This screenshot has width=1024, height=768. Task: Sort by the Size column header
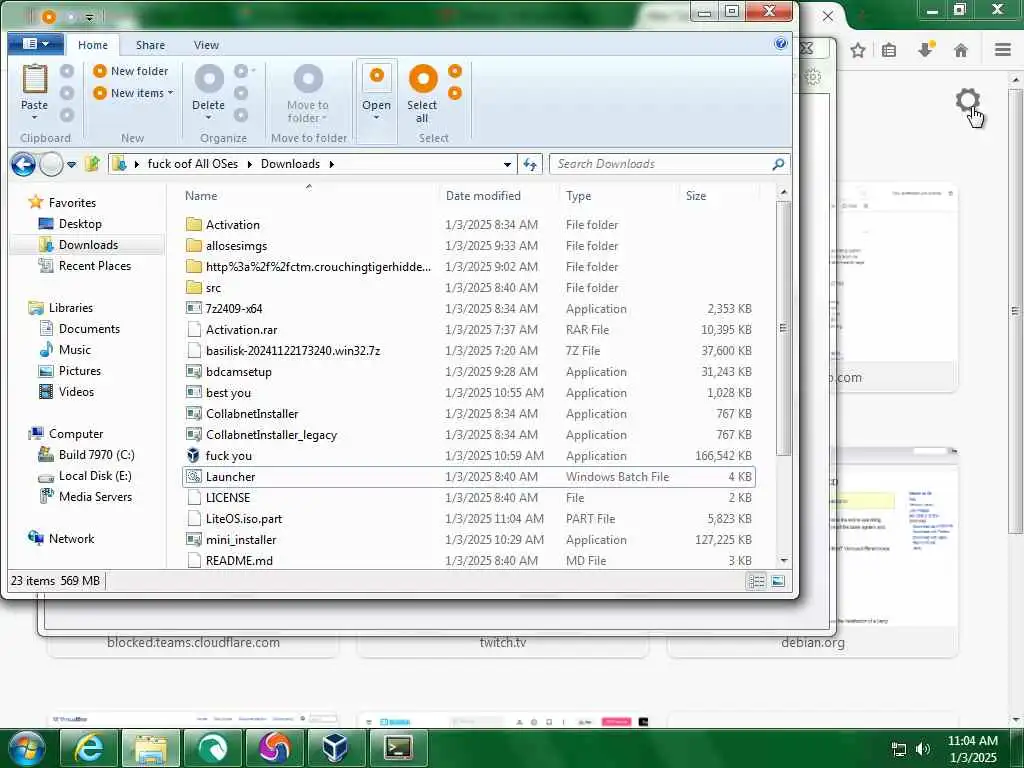[696, 196]
